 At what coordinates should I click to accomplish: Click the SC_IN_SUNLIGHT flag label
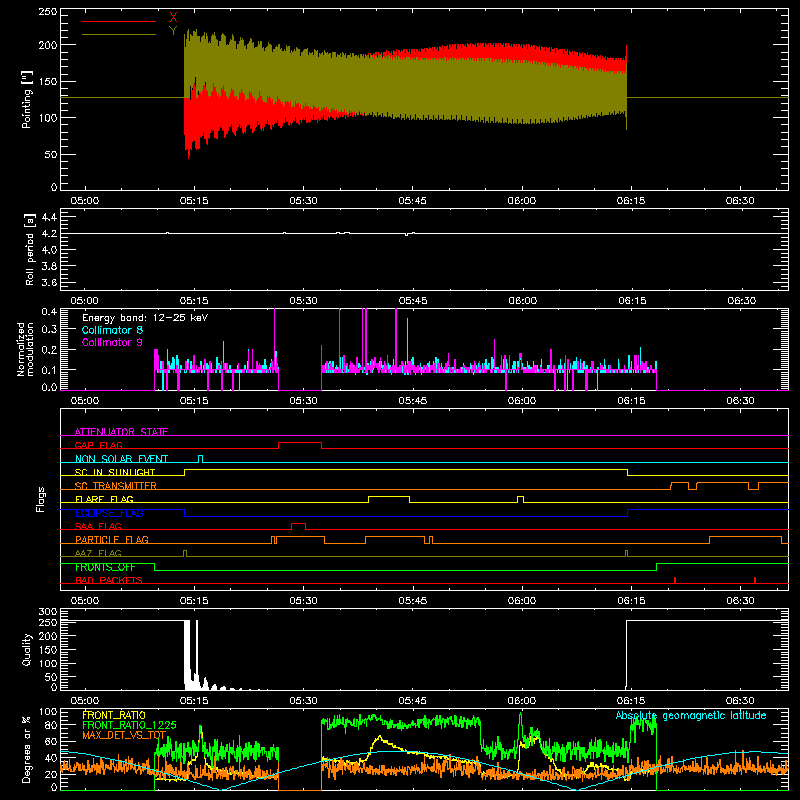[x=115, y=472]
